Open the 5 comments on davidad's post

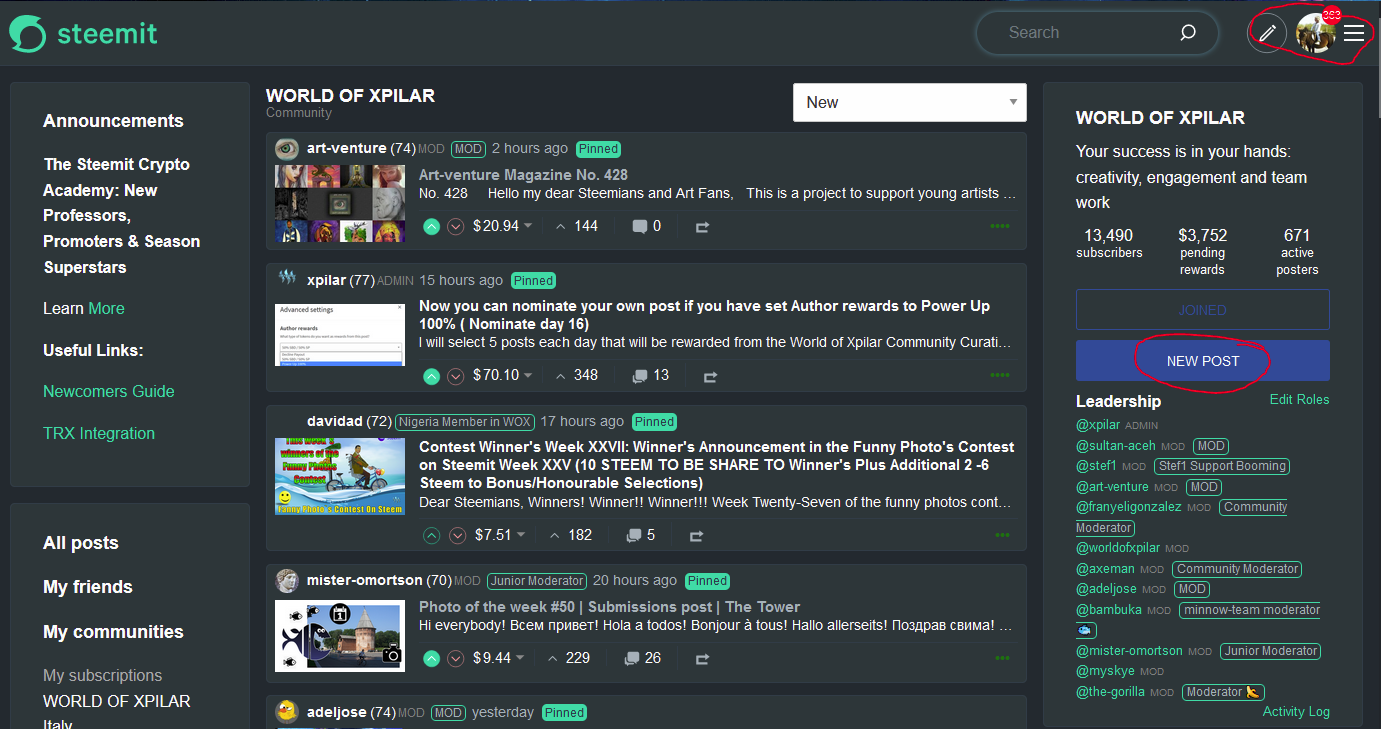[x=641, y=535]
